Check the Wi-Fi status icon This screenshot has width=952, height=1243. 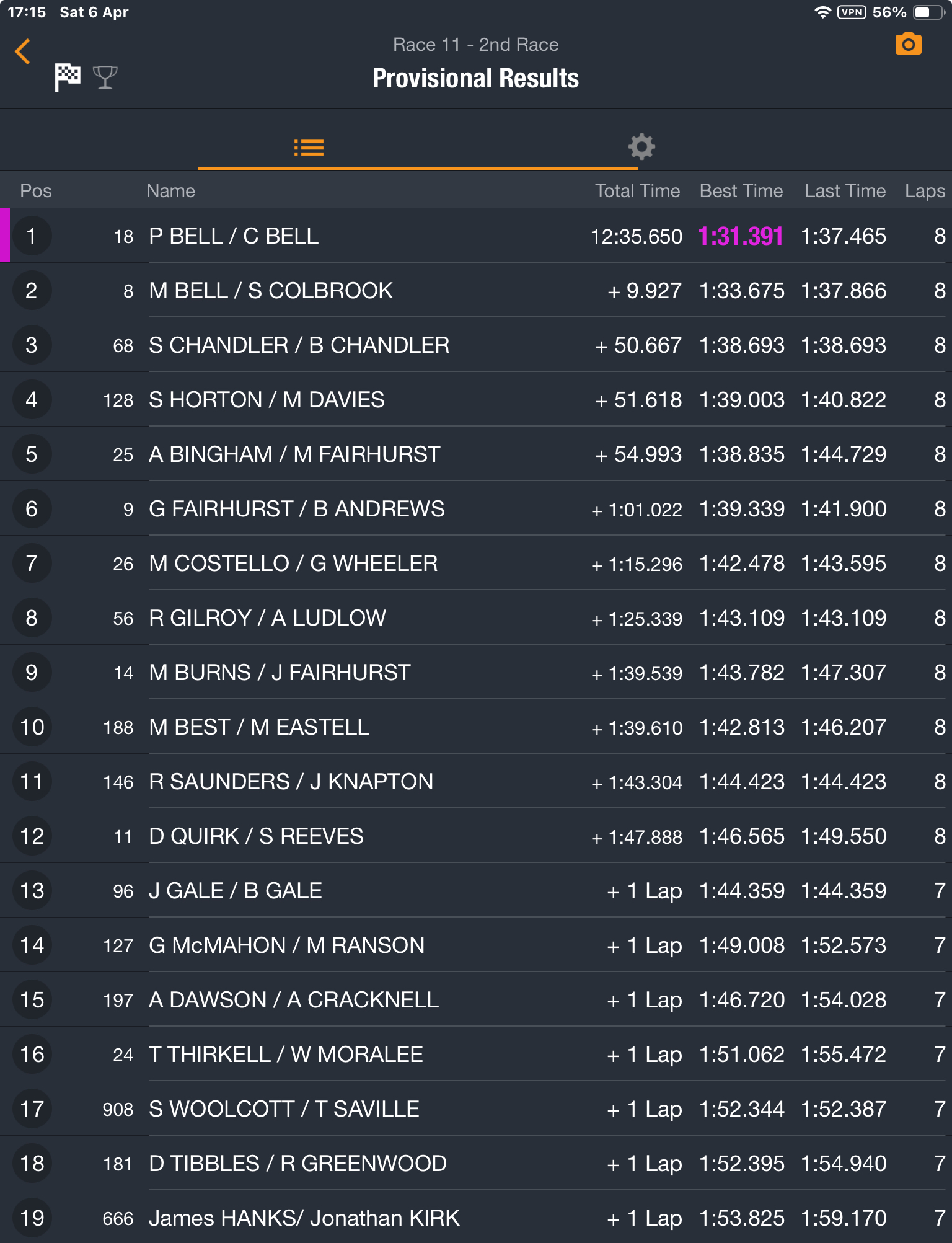[822, 12]
